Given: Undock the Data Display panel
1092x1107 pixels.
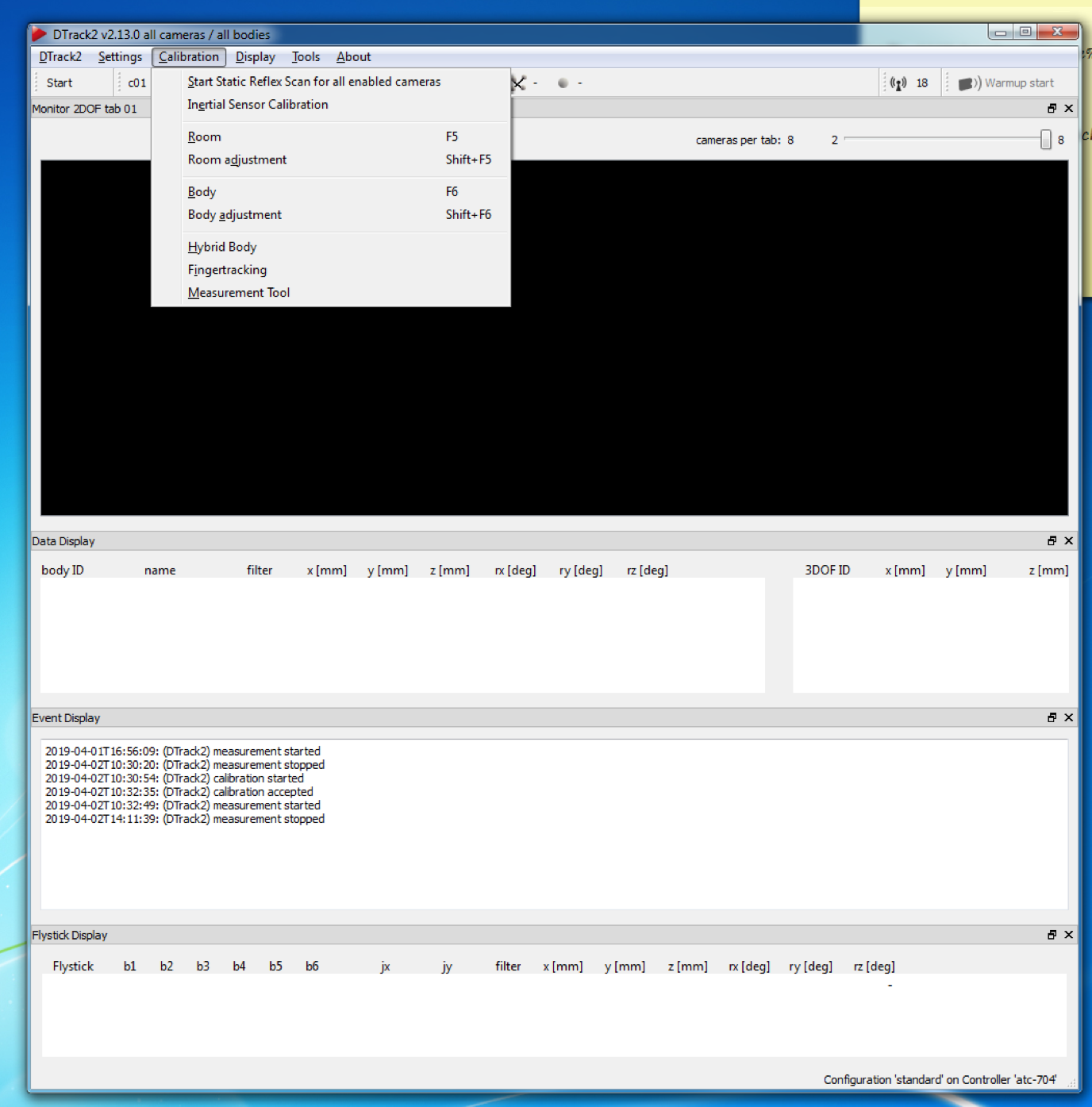Looking at the screenshot, I should pos(1052,541).
